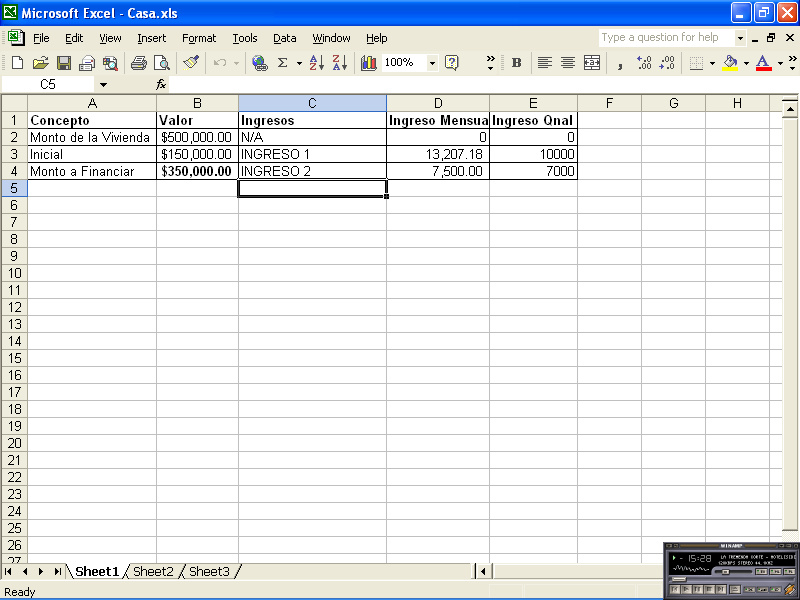Expand the Undo history arrow
This screenshot has width=800, height=600.
[236, 63]
